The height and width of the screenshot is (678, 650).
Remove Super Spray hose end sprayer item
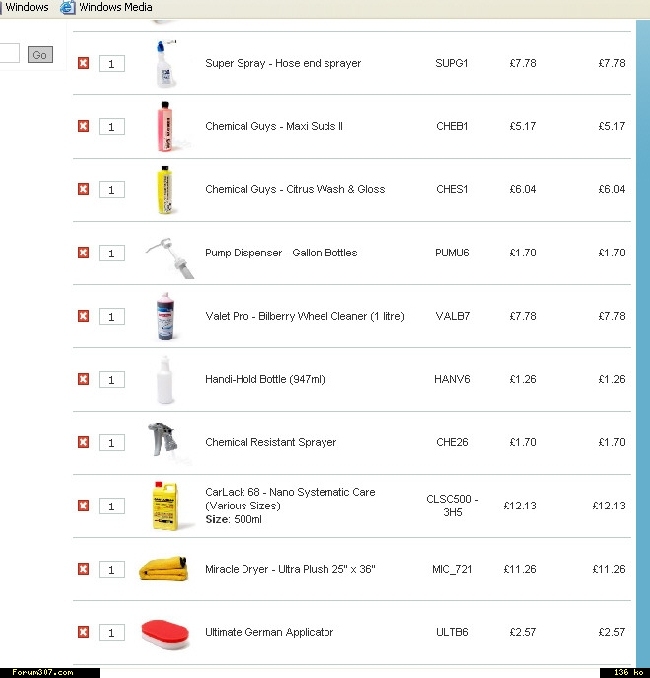point(83,63)
